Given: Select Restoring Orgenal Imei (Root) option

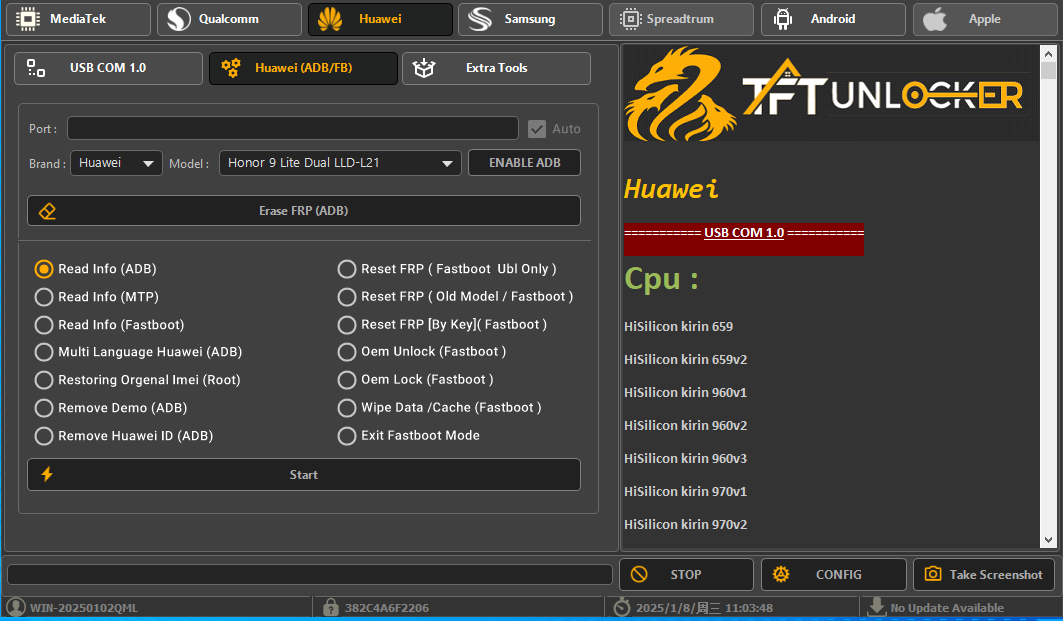Looking at the screenshot, I should (x=138, y=380).
